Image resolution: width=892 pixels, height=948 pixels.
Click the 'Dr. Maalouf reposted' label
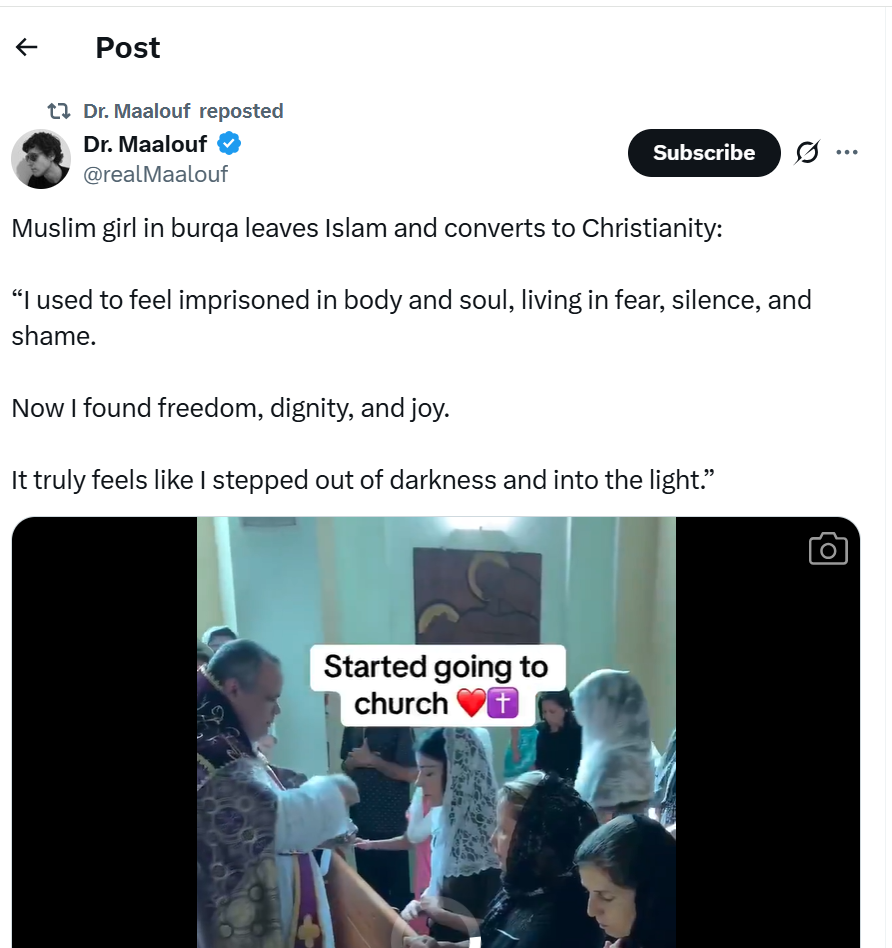point(184,111)
